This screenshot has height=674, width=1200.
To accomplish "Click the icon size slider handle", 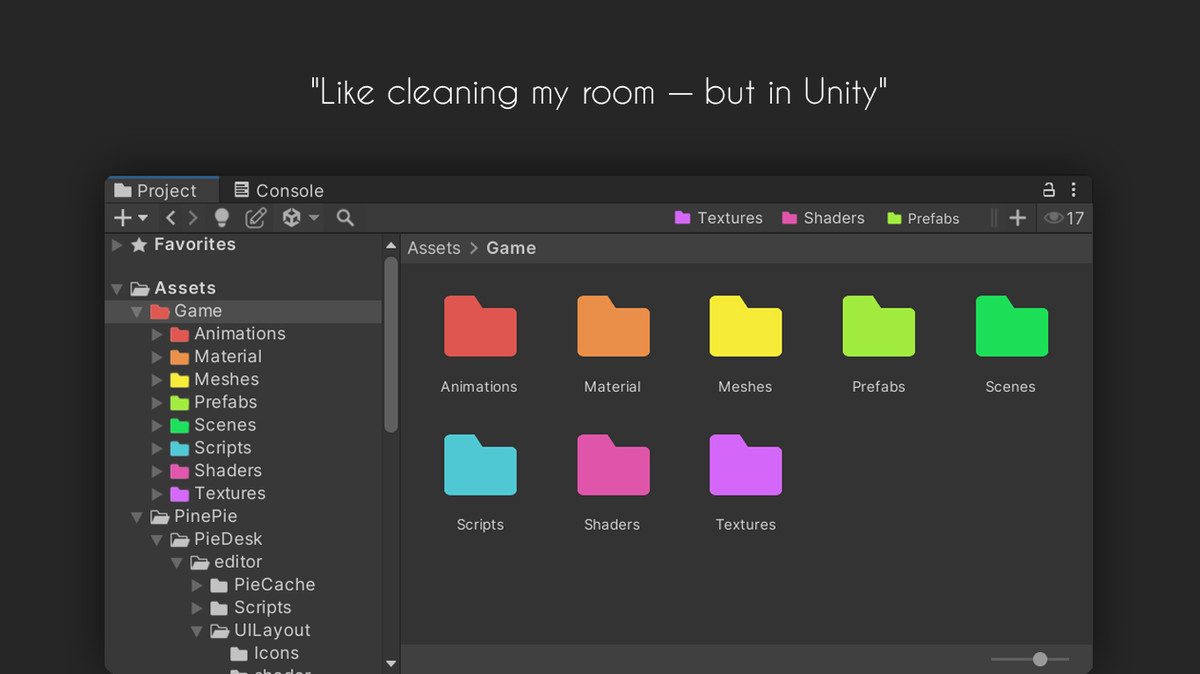I will tap(1040, 659).
